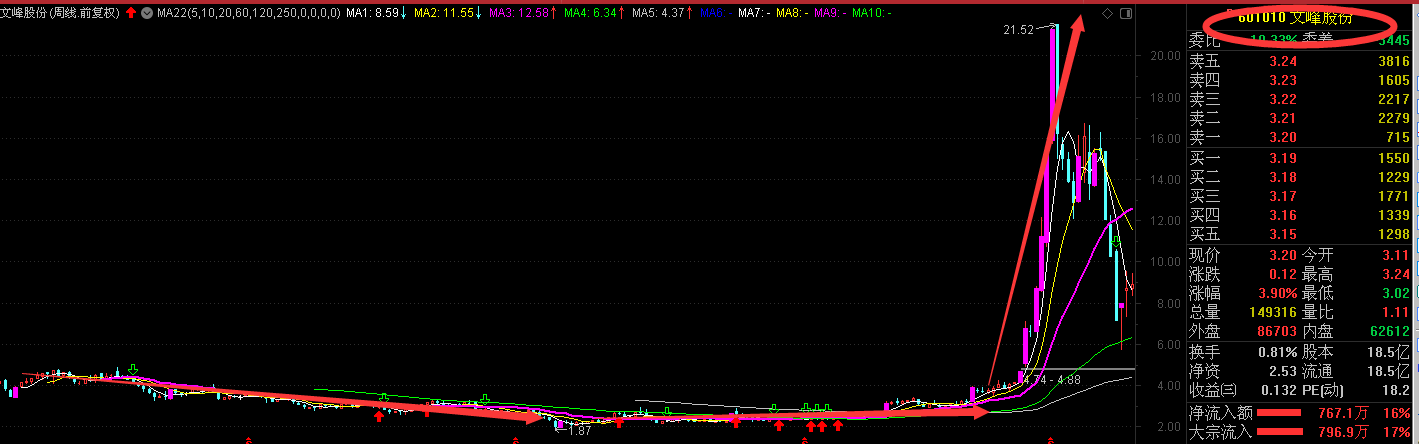
Task: Click the 净流入额 amount 767.1万
Action: pyautogui.click(x=1344, y=411)
